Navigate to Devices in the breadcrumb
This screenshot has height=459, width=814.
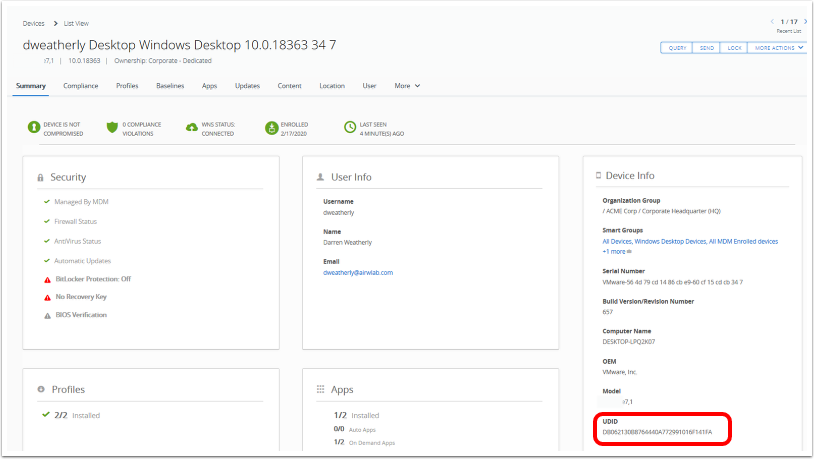click(x=33, y=21)
